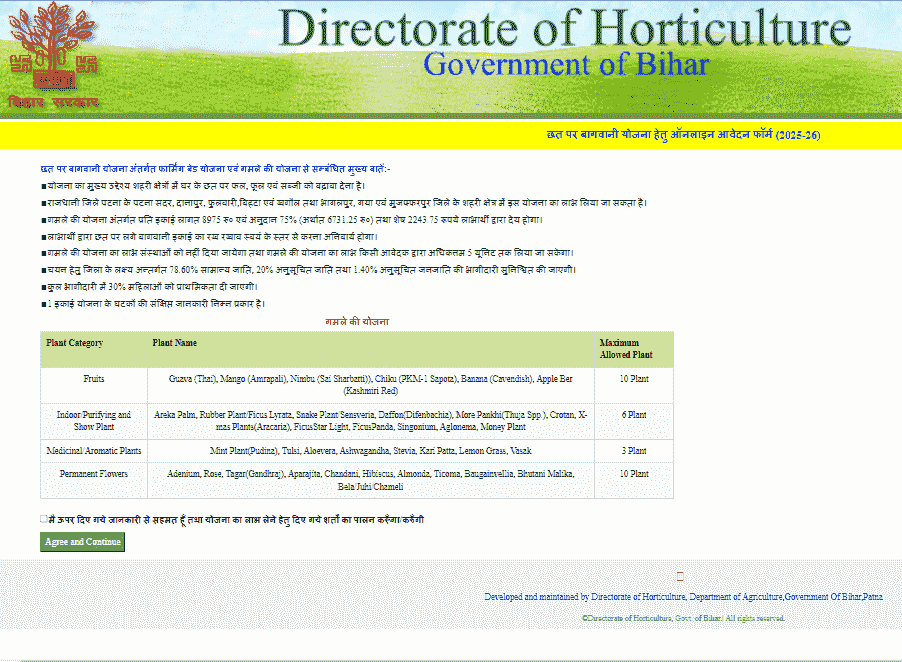
Task: Click the copyright notice in the footer
Action: (683, 619)
